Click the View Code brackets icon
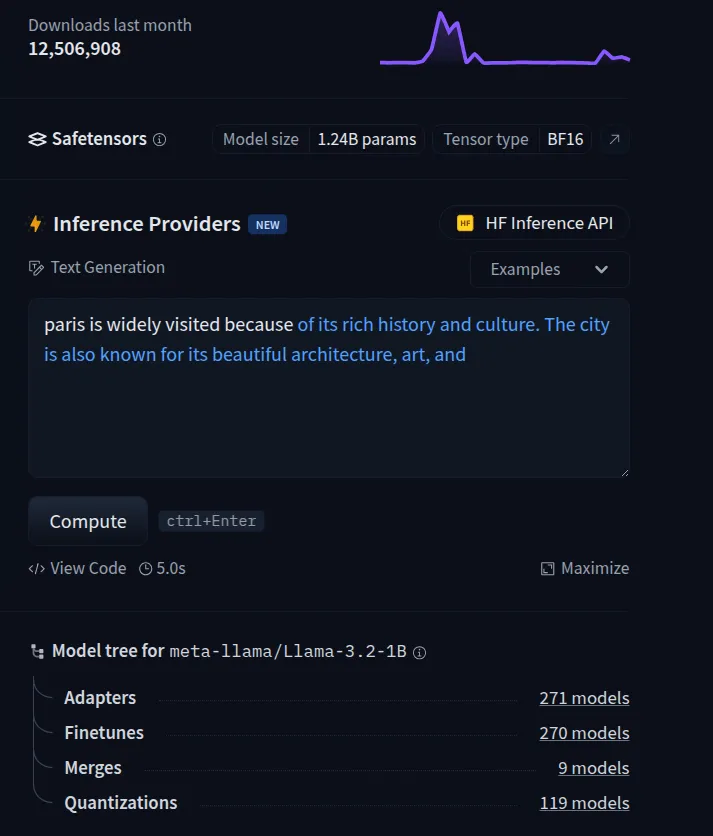713x836 pixels. point(37,569)
